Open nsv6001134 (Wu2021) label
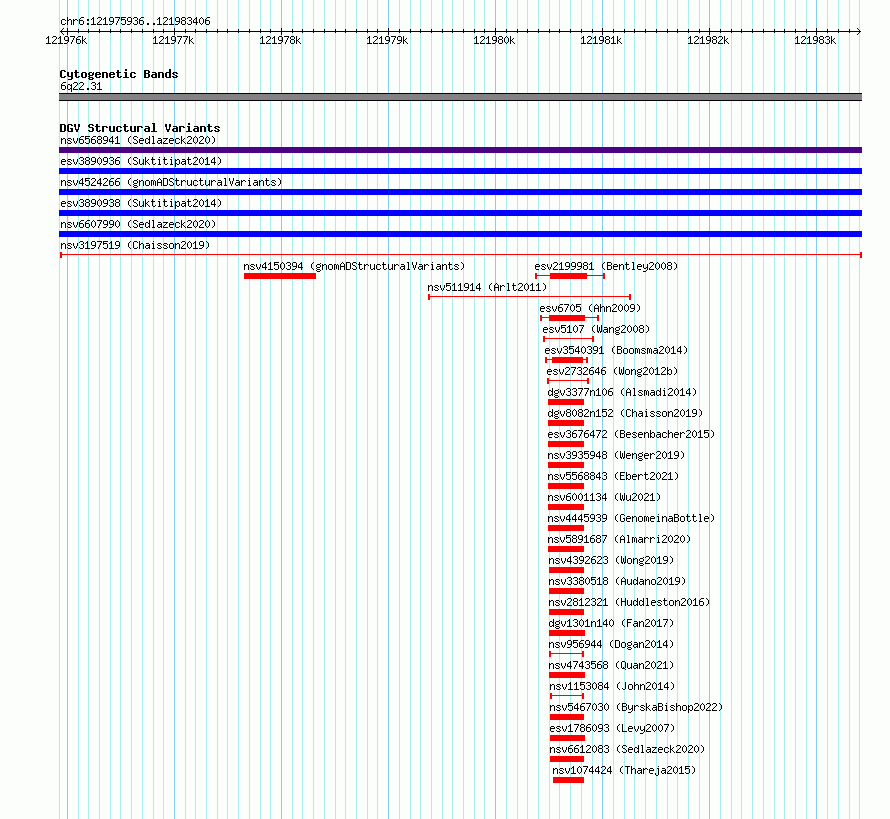This screenshot has height=819, width=890. tap(604, 497)
